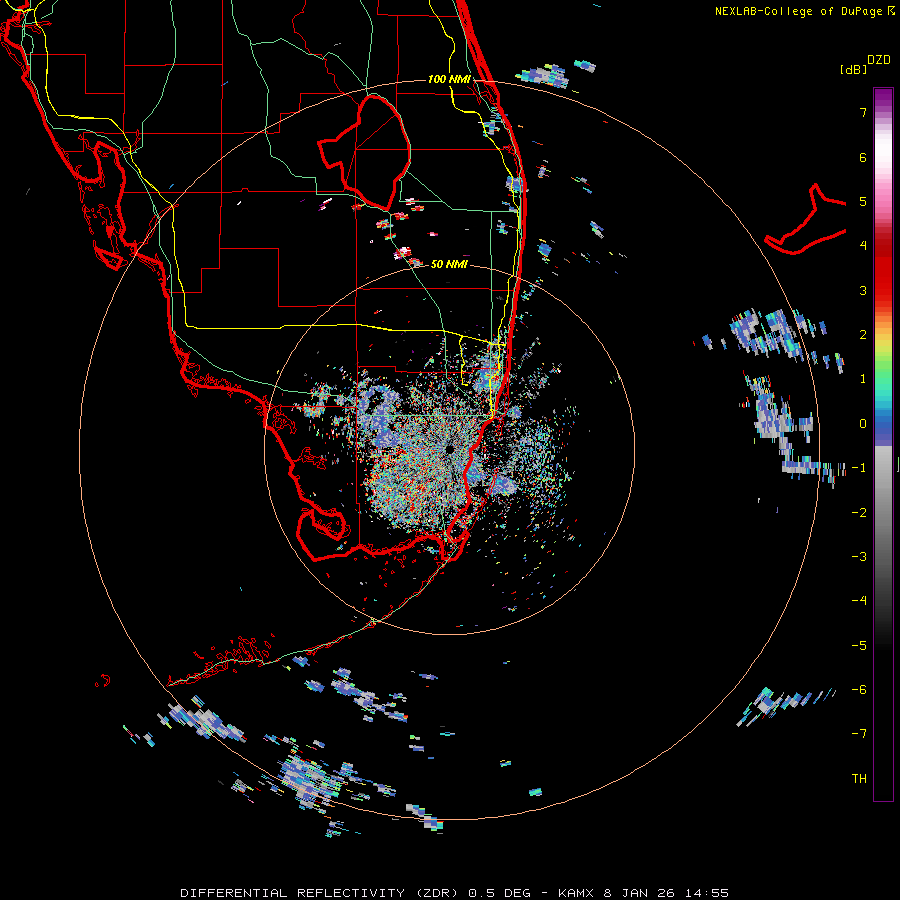Click the 7 value on the color scale
This screenshot has width=900, height=900.
pyautogui.click(x=863, y=112)
